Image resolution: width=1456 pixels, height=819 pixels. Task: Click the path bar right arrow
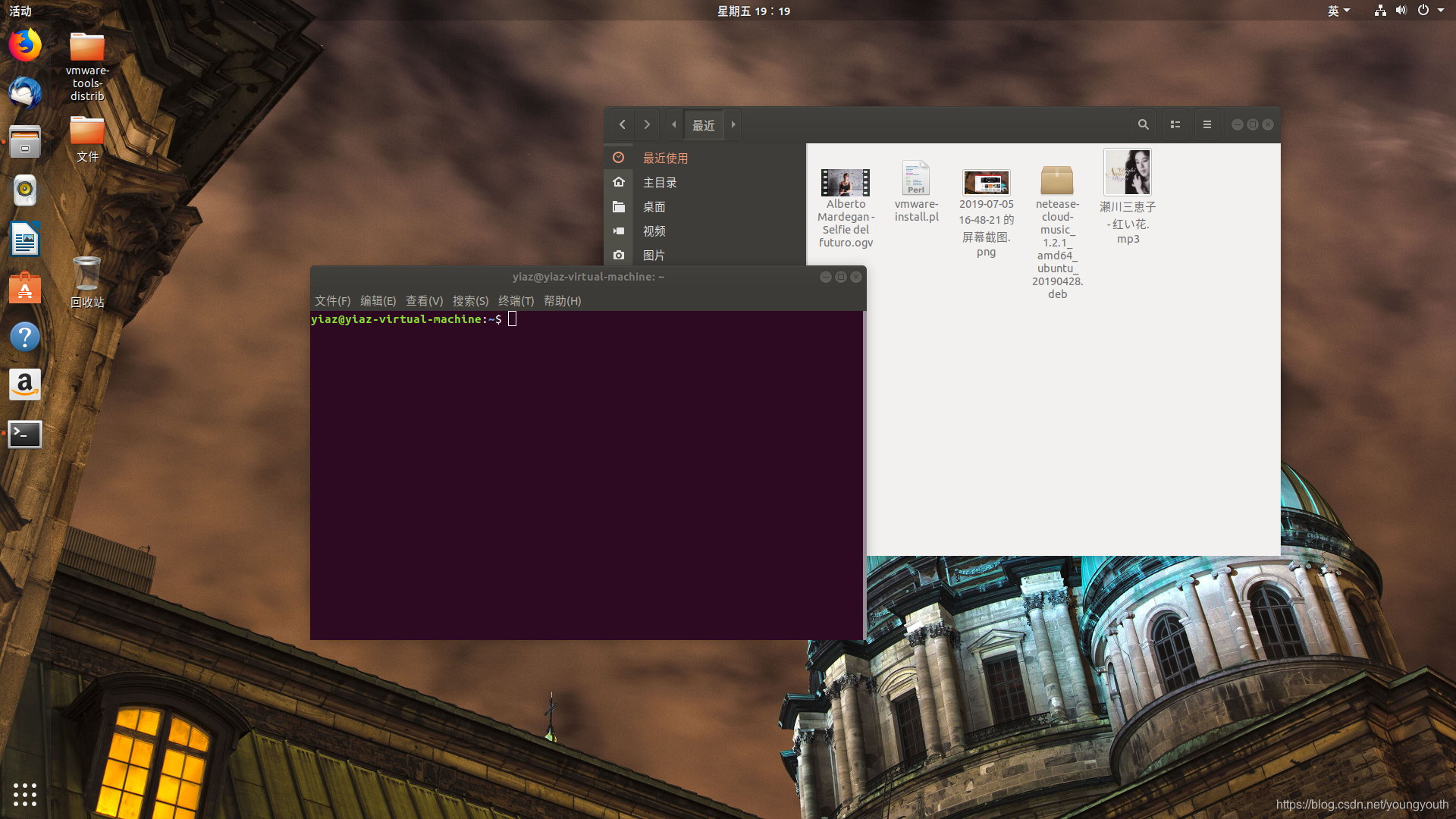click(733, 124)
